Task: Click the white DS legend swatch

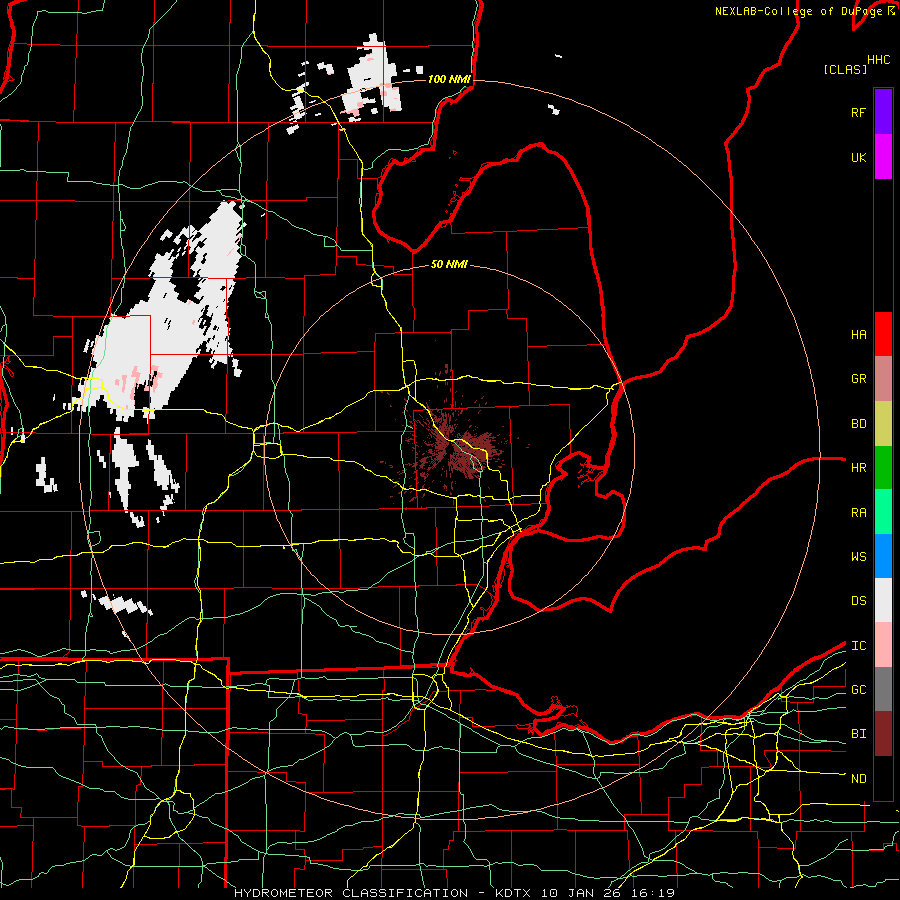Action: pyautogui.click(x=883, y=600)
